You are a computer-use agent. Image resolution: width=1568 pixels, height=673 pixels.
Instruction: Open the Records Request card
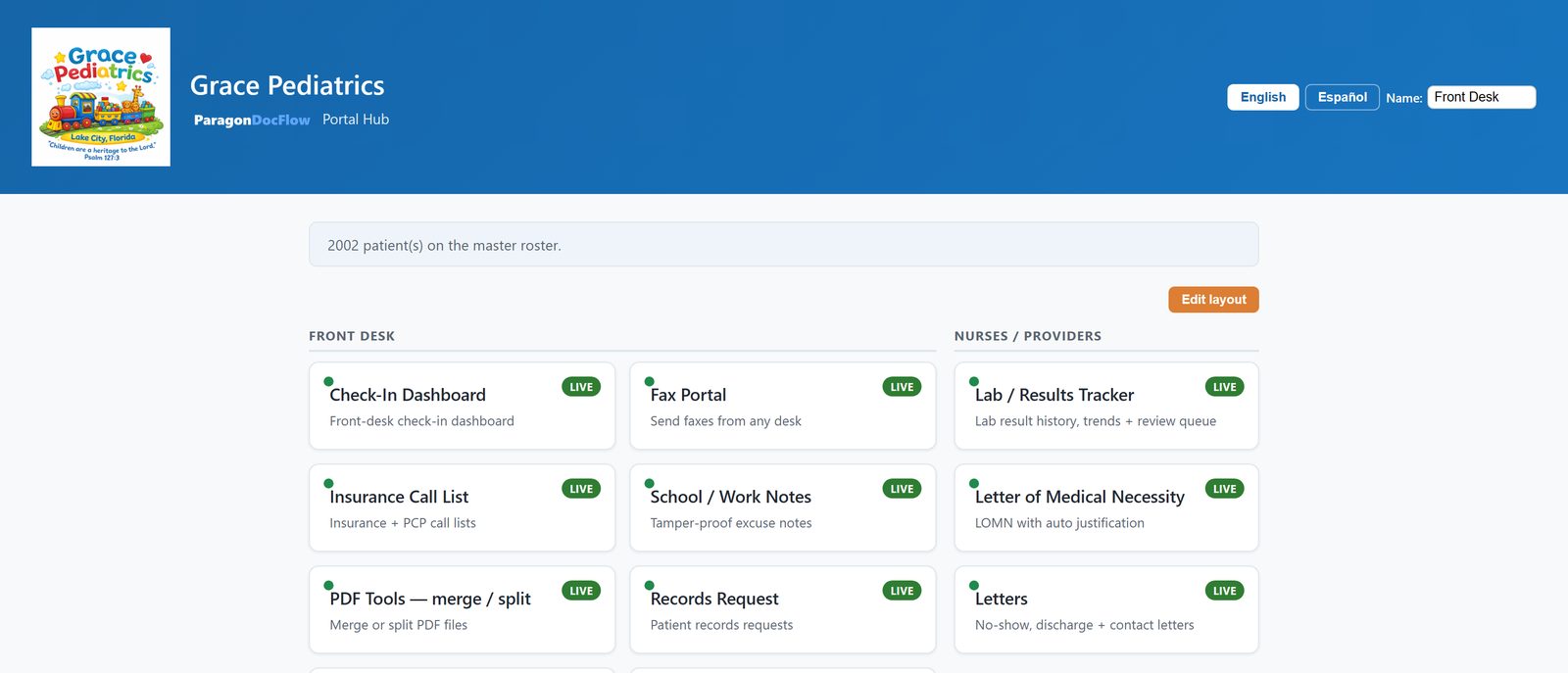point(782,609)
